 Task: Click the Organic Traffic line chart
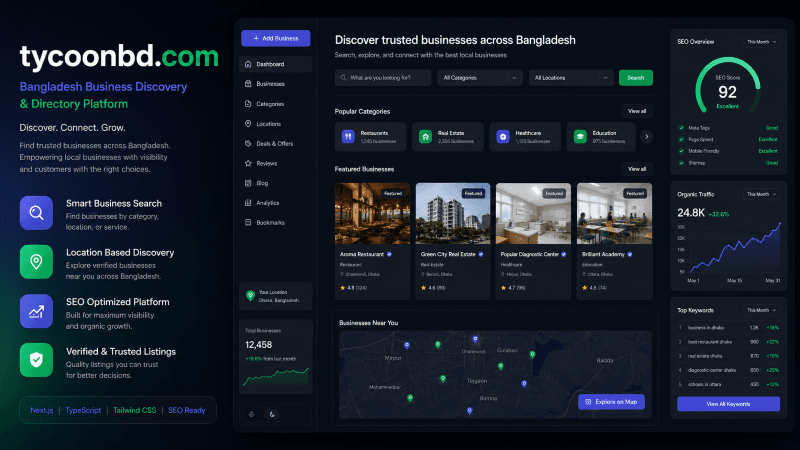tap(735, 248)
